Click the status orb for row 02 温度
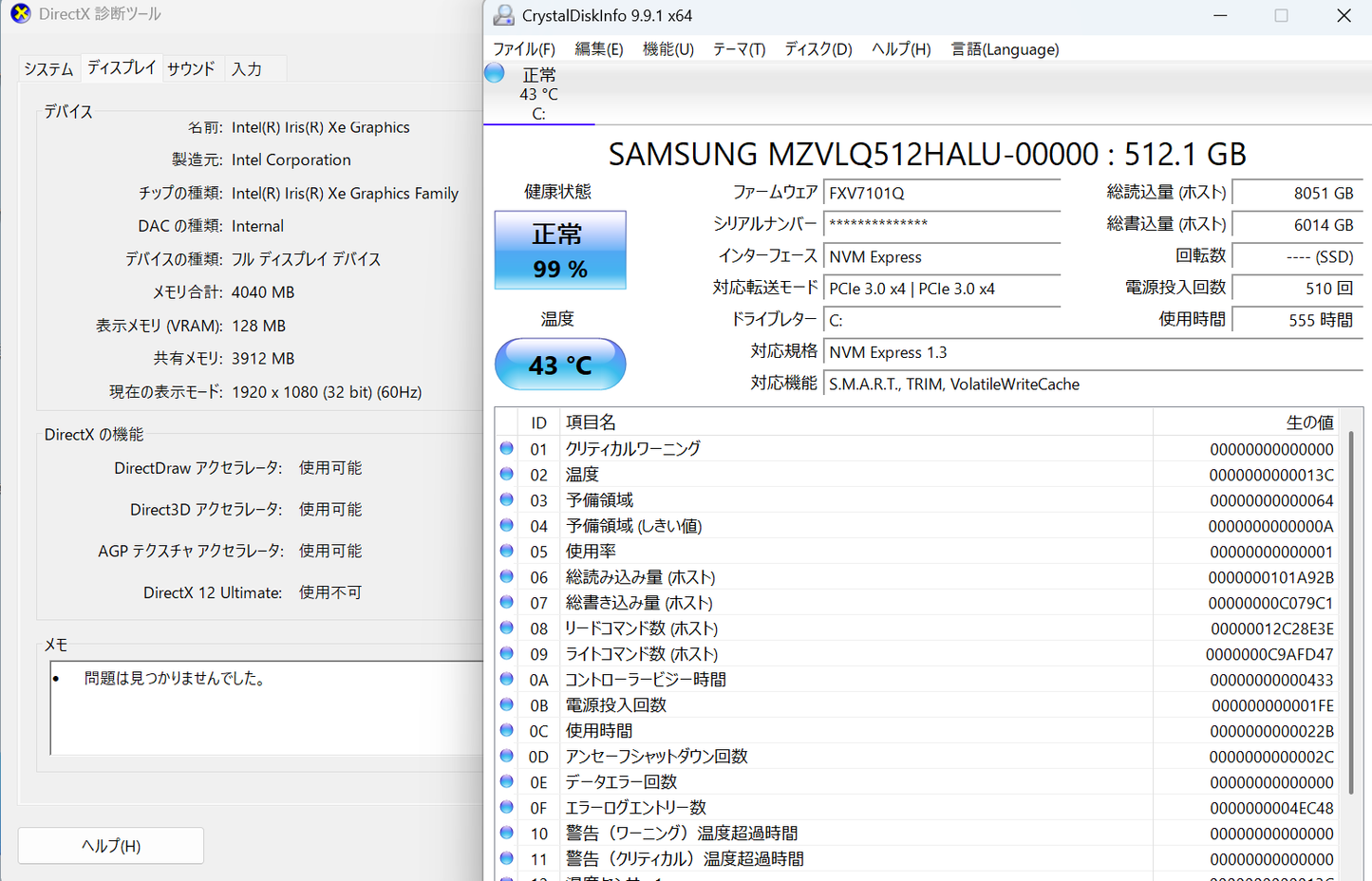 click(x=507, y=474)
